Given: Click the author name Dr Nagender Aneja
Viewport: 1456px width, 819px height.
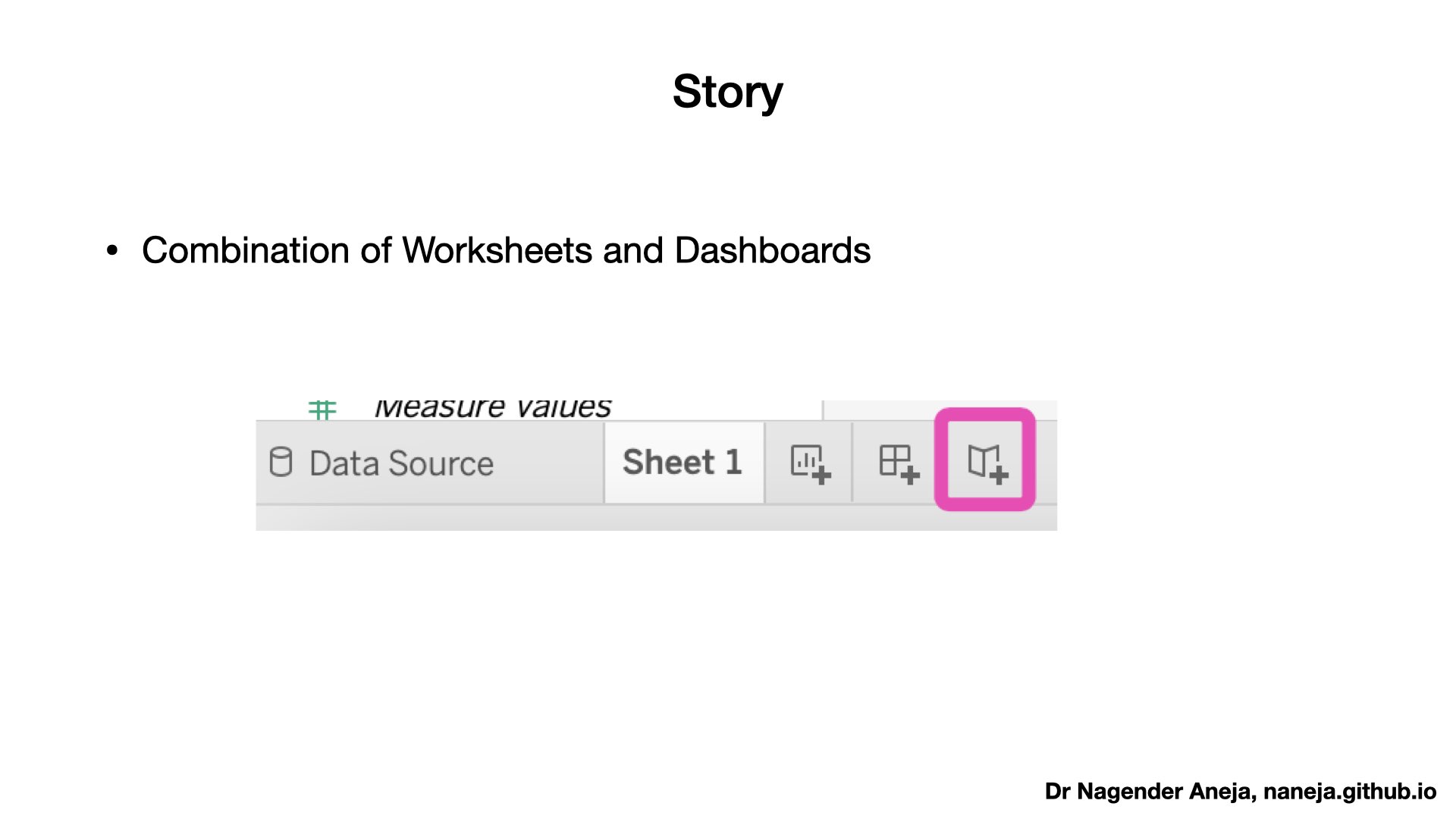Looking at the screenshot, I should (1150, 792).
